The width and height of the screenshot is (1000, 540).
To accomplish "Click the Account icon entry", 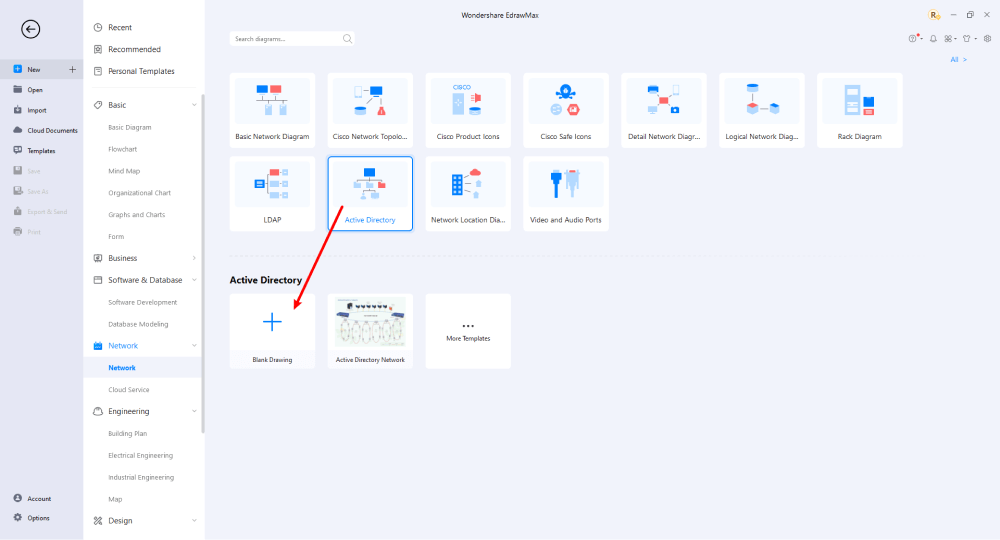I will (32, 499).
